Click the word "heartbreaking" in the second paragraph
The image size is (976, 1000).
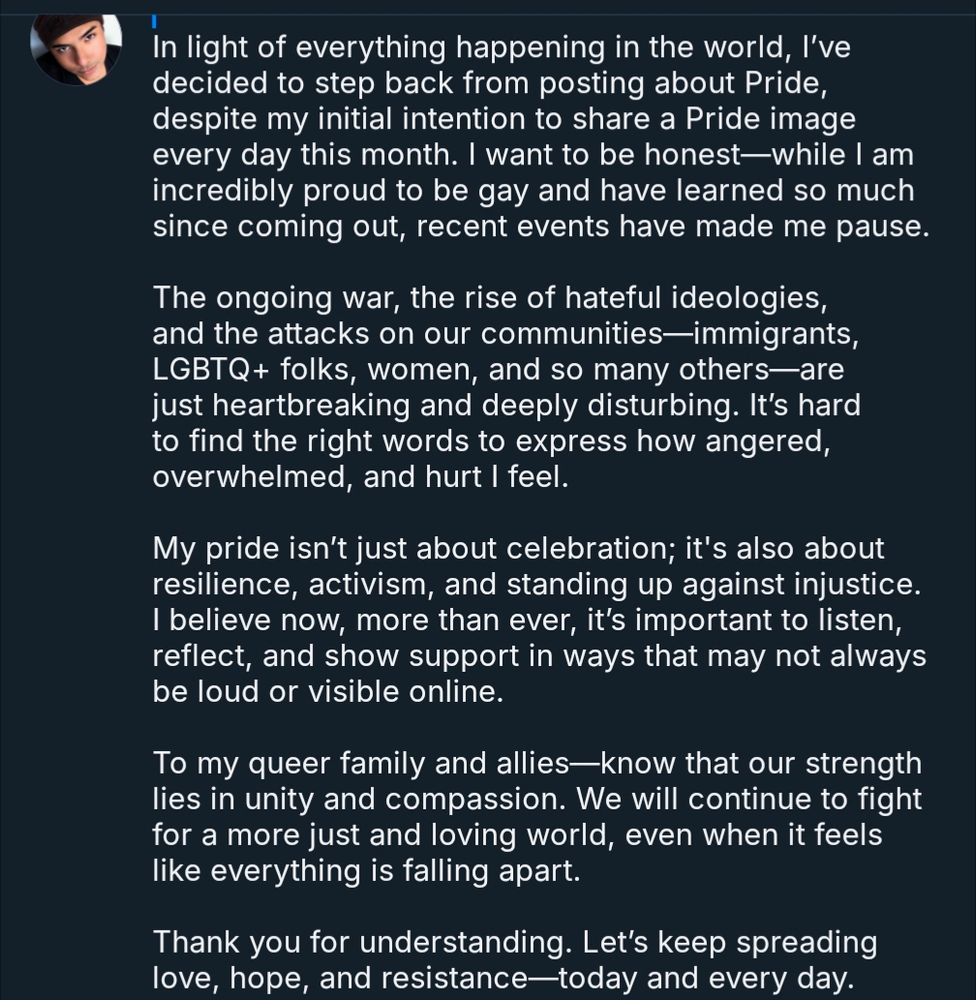tap(311, 405)
